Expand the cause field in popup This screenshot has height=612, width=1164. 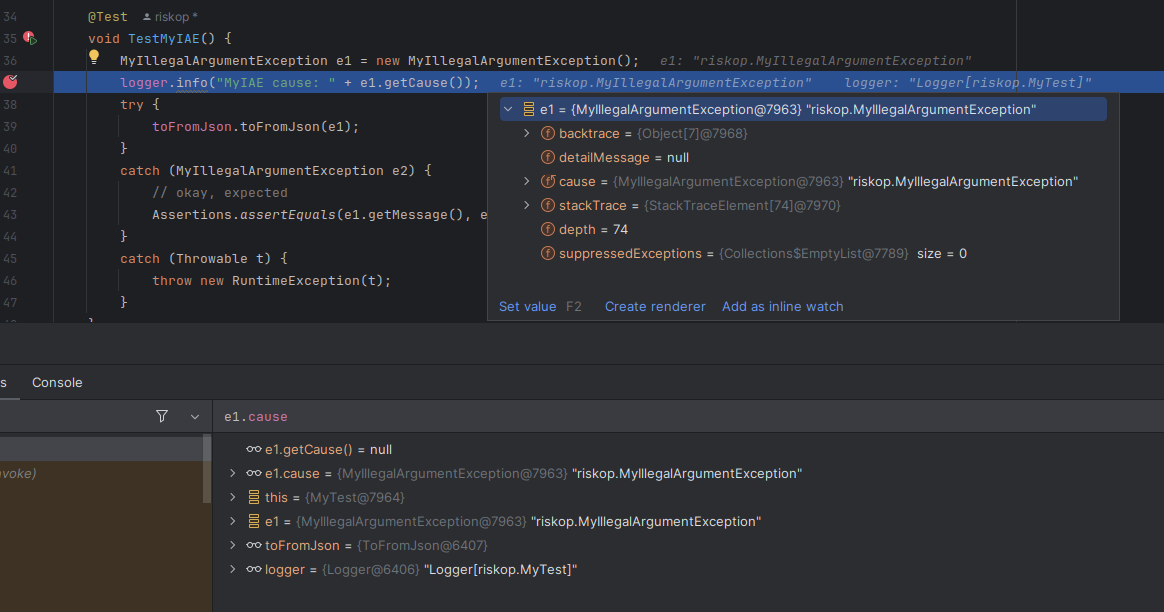pyautogui.click(x=527, y=181)
